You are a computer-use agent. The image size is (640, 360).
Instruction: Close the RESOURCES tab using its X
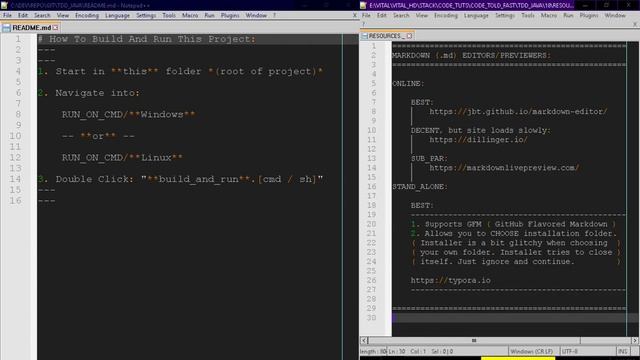pyautogui.click(x=409, y=36)
